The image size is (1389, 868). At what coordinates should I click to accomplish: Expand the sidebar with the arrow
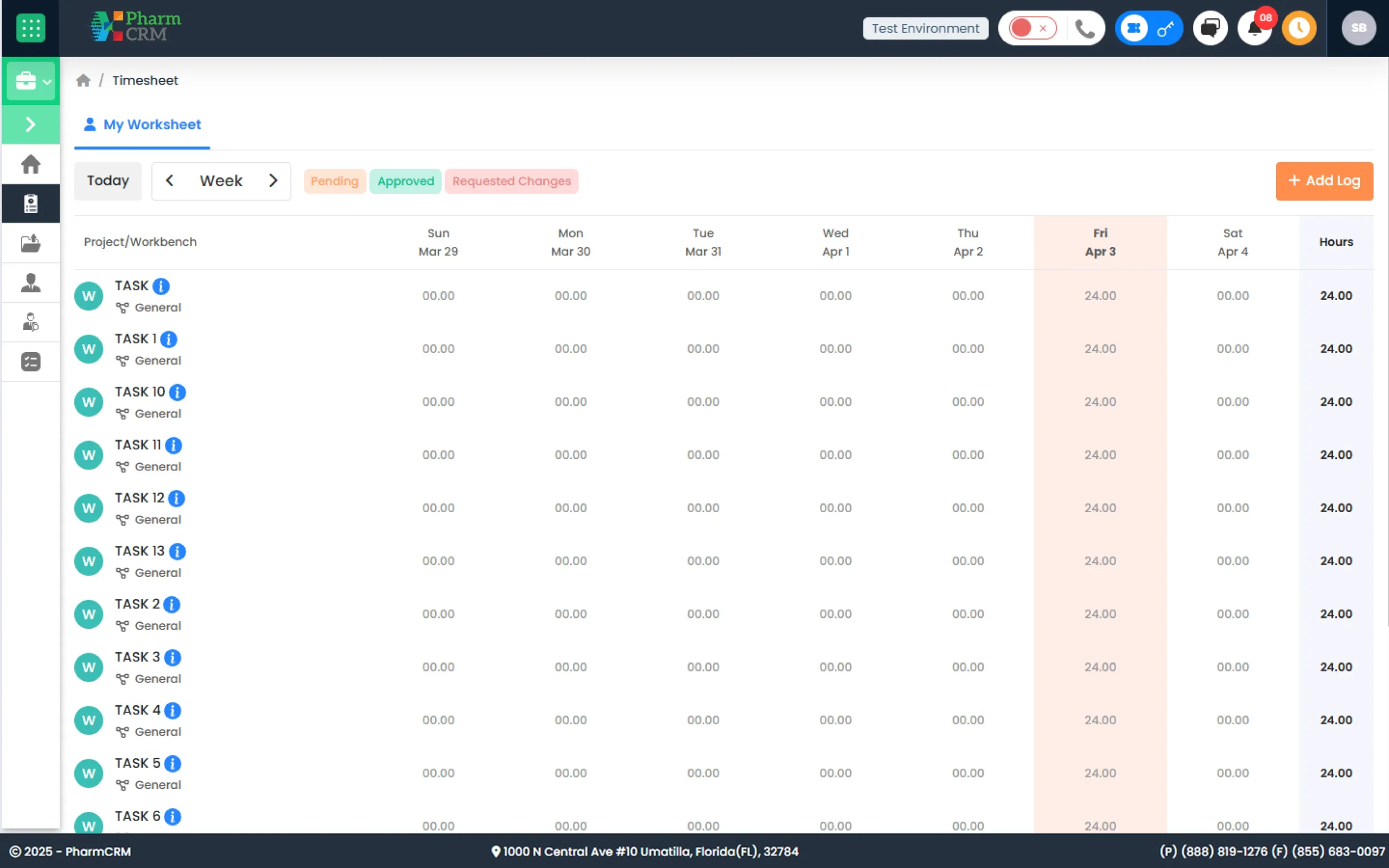click(30, 124)
